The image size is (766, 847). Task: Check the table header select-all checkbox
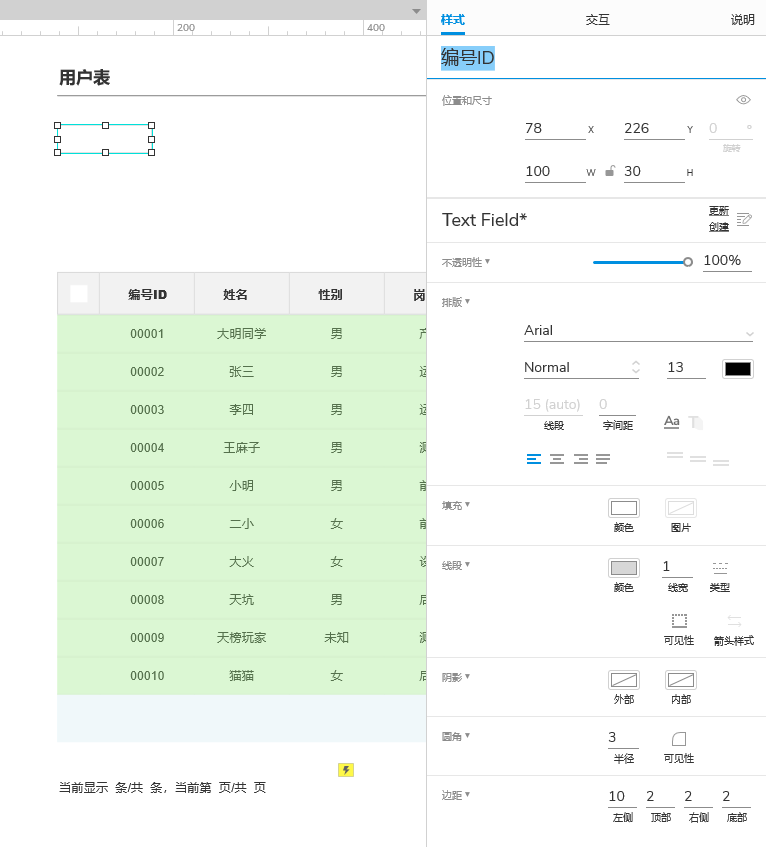[x=79, y=294]
